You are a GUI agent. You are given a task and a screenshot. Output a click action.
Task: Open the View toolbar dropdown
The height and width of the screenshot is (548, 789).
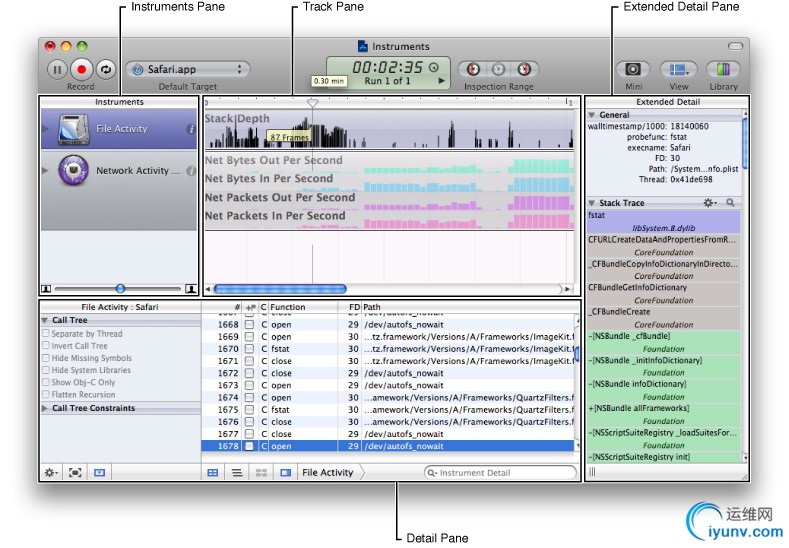click(x=678, y=69)
